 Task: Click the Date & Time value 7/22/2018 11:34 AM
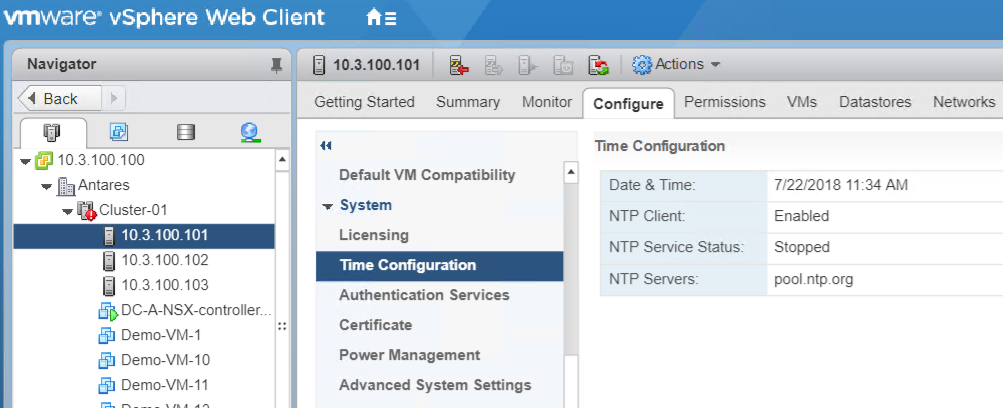click(841, 185)
